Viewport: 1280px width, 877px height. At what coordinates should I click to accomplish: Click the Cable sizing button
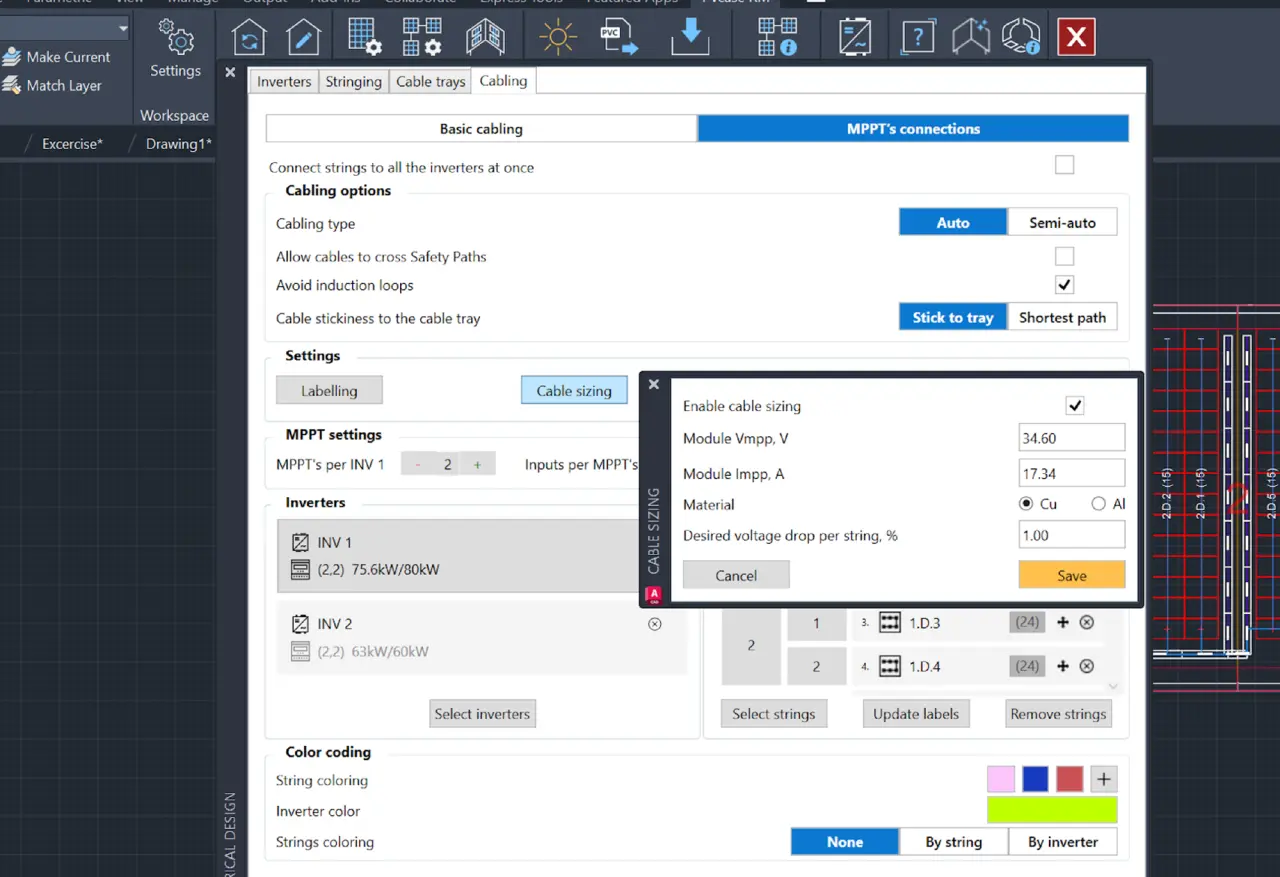(x=574, y=390)
